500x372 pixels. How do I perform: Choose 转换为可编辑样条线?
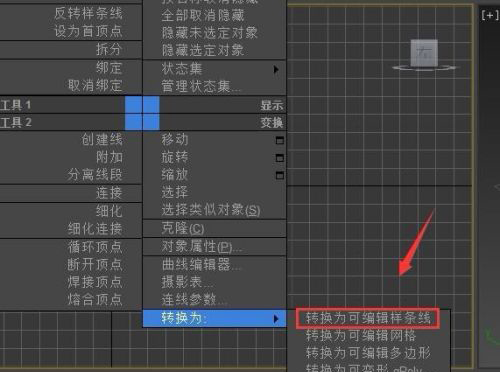pyautogui.click(x=368, y=318)
